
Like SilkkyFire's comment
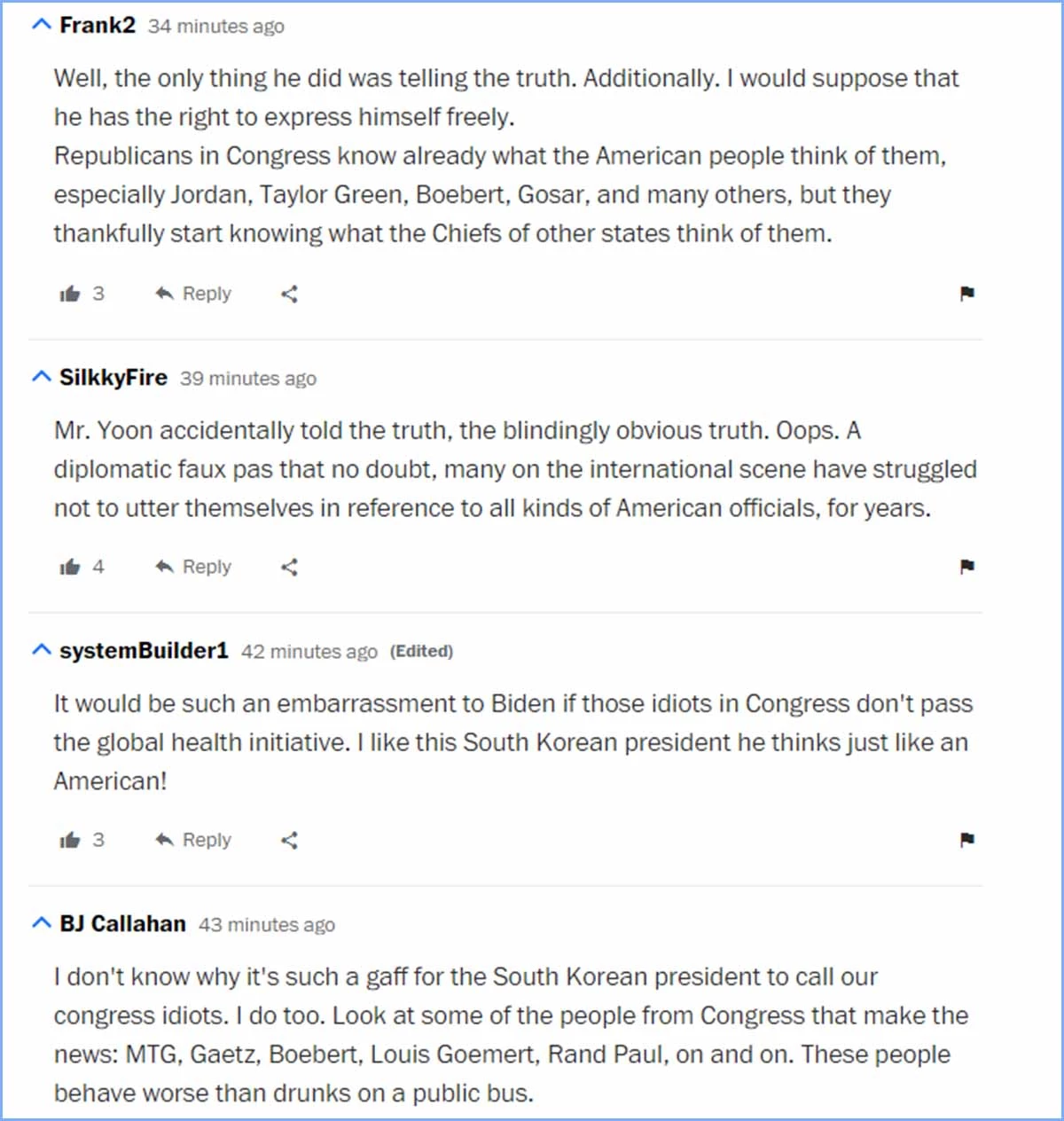click(x=71, y=567)
